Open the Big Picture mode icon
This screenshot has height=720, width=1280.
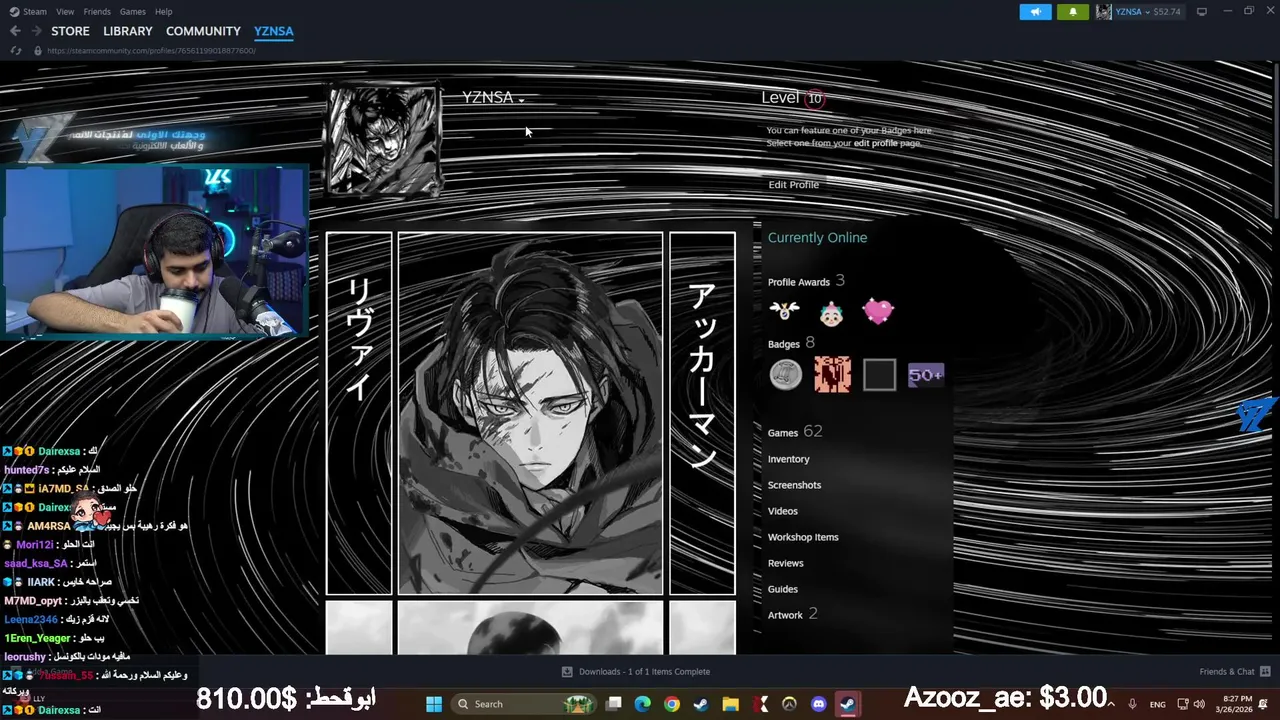(x=1202, y=12)
